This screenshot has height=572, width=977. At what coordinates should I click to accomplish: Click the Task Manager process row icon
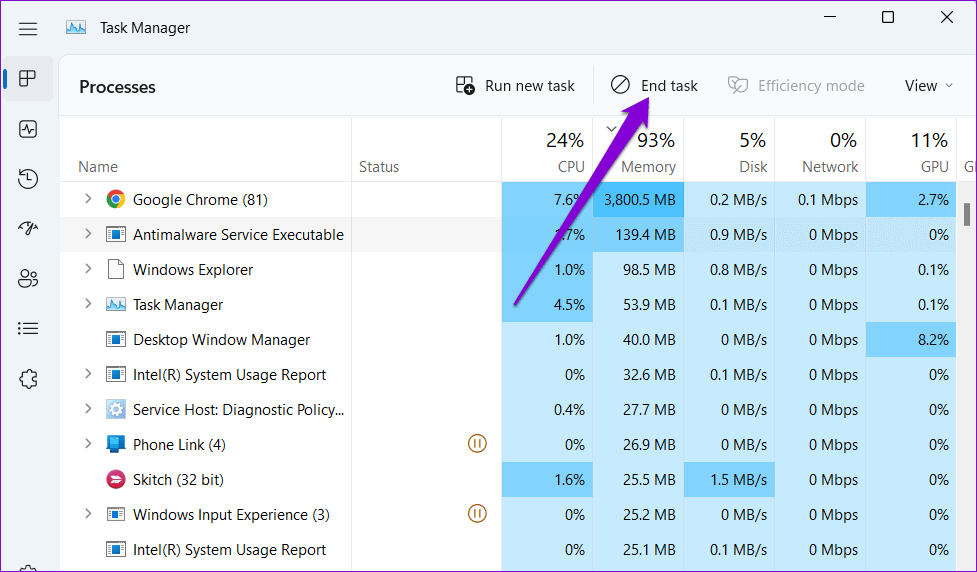click(115, 305)
